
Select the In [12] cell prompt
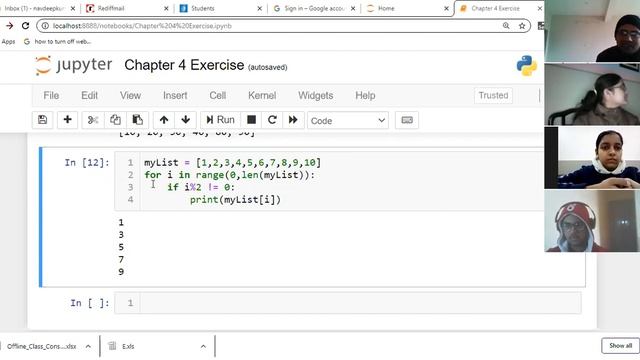pos(87,162)
